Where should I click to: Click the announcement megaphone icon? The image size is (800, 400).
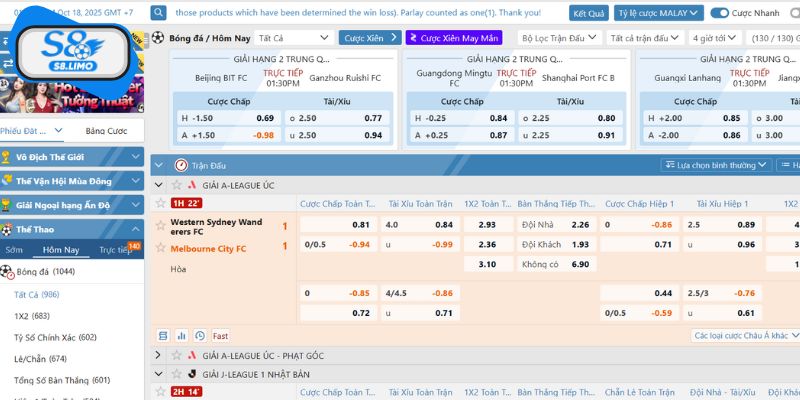[159, 13]
